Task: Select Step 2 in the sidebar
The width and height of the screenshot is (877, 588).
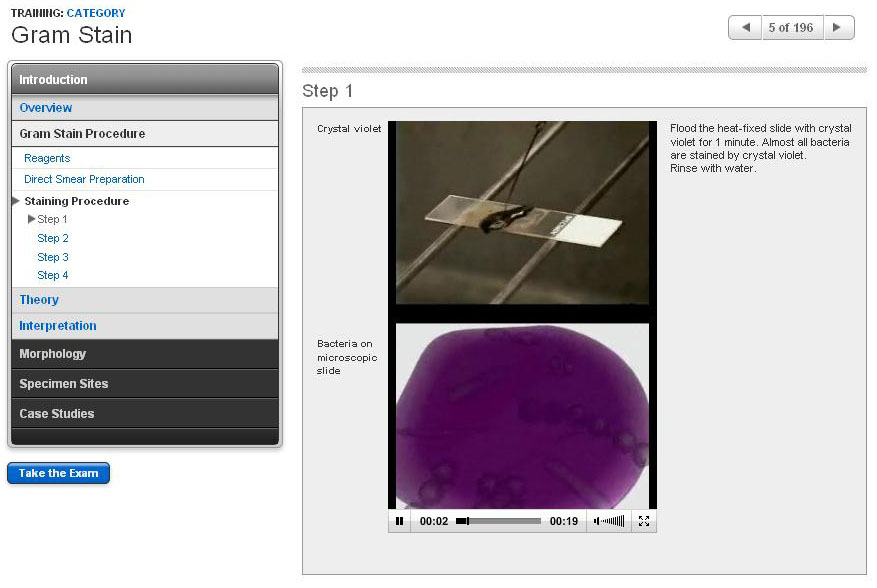Action: tap(52, 238)
